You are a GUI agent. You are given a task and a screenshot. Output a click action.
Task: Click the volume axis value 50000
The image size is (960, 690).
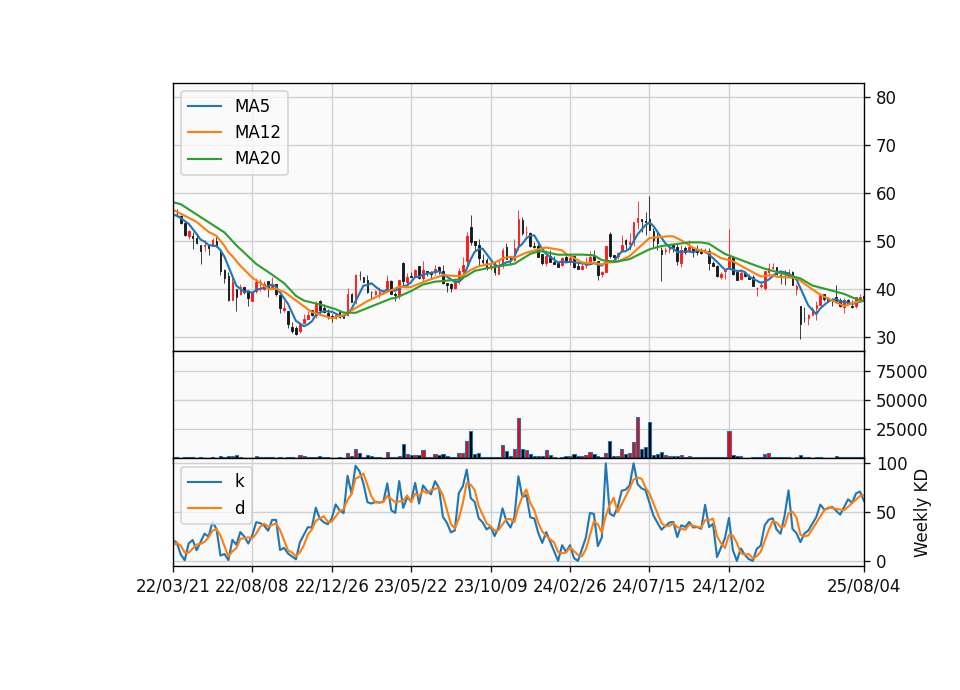point(901,401)
